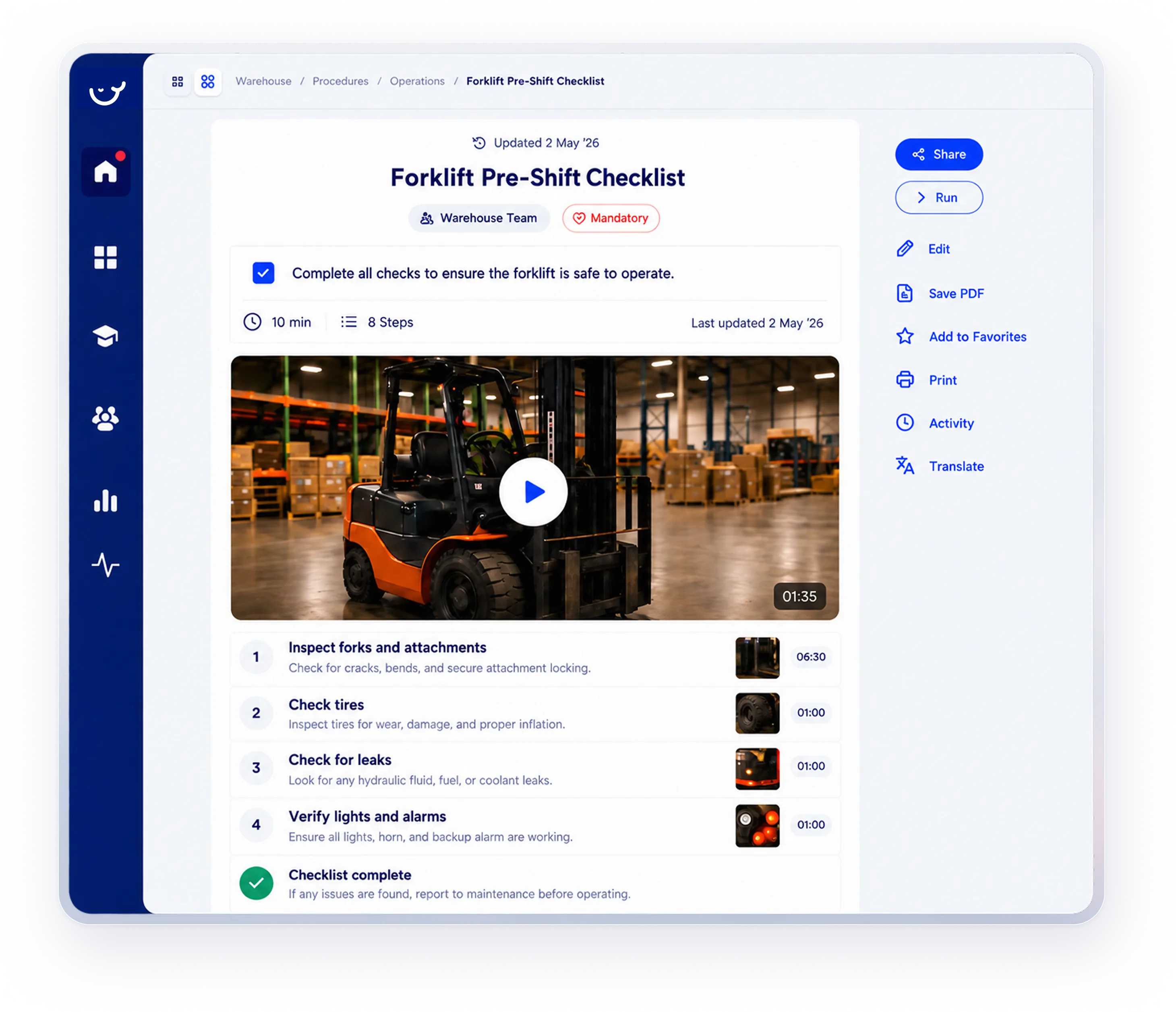
Task: Click the green Checklist complete checkmark
Action: click(257, 883)
